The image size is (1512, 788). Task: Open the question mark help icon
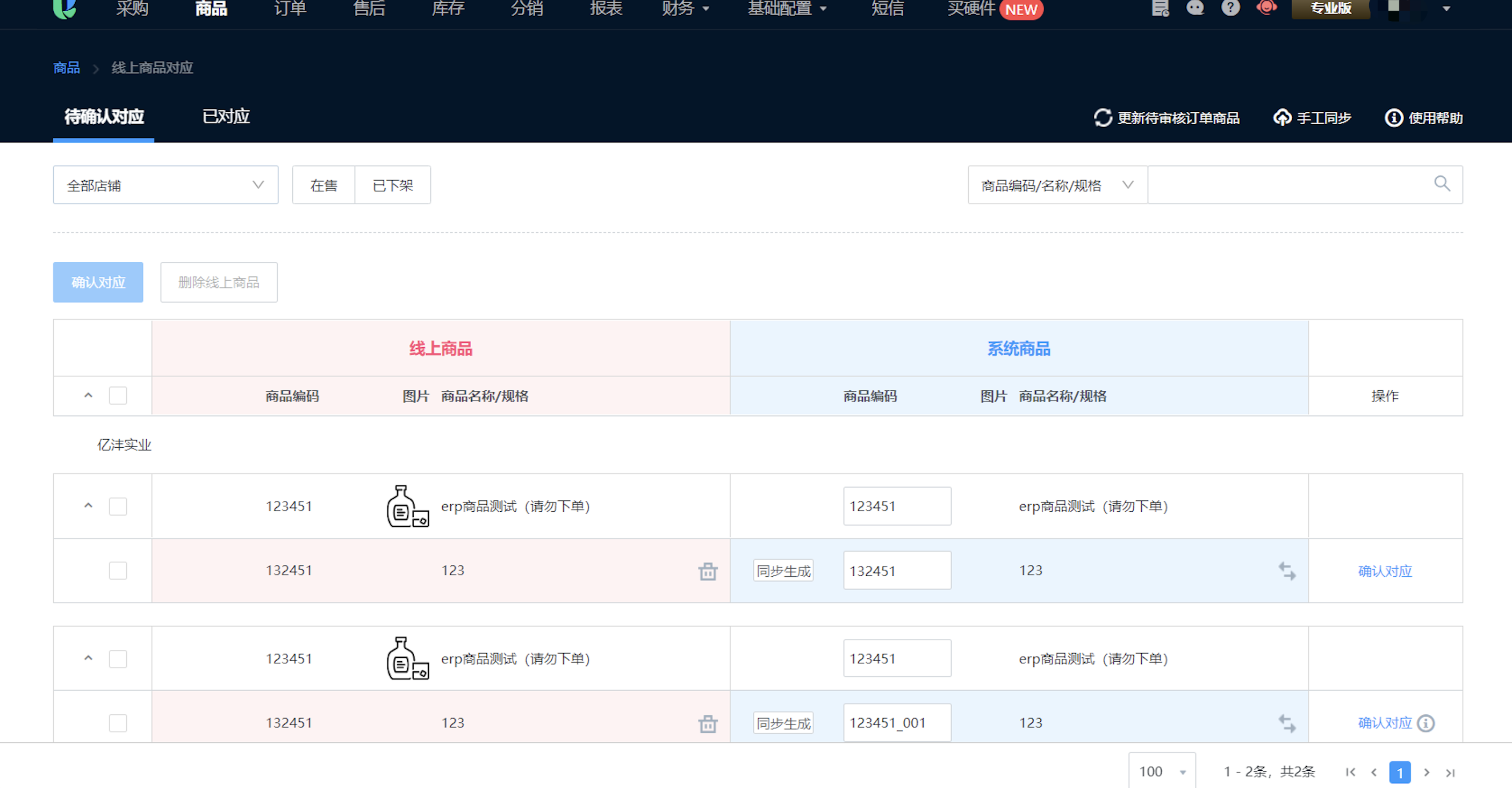(1230, 8)
